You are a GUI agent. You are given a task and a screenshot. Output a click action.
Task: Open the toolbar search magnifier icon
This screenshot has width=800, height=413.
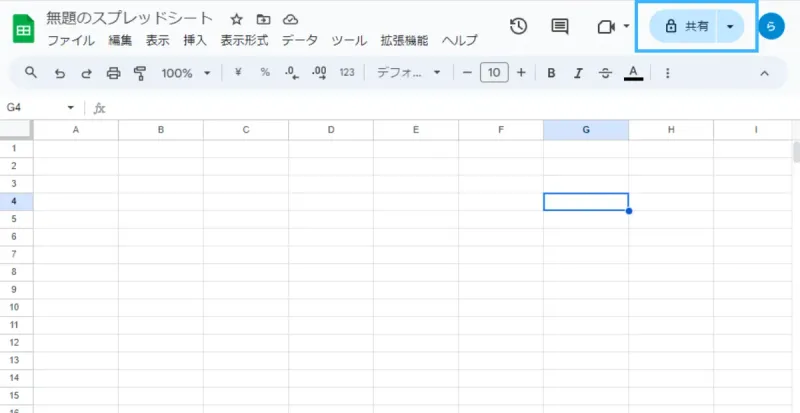pyautogui.click(x=31, y=72)
